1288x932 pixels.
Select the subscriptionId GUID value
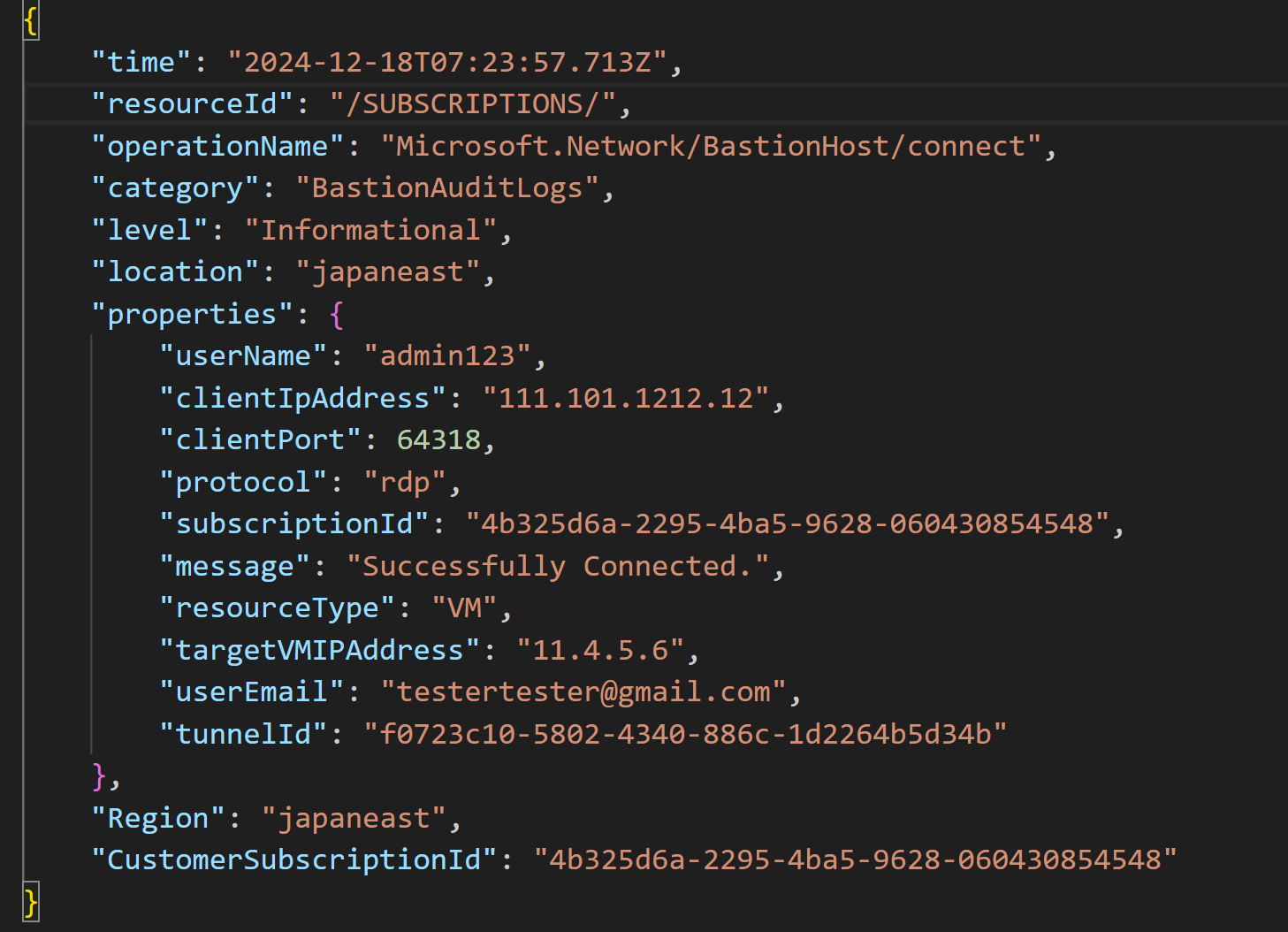788,524
